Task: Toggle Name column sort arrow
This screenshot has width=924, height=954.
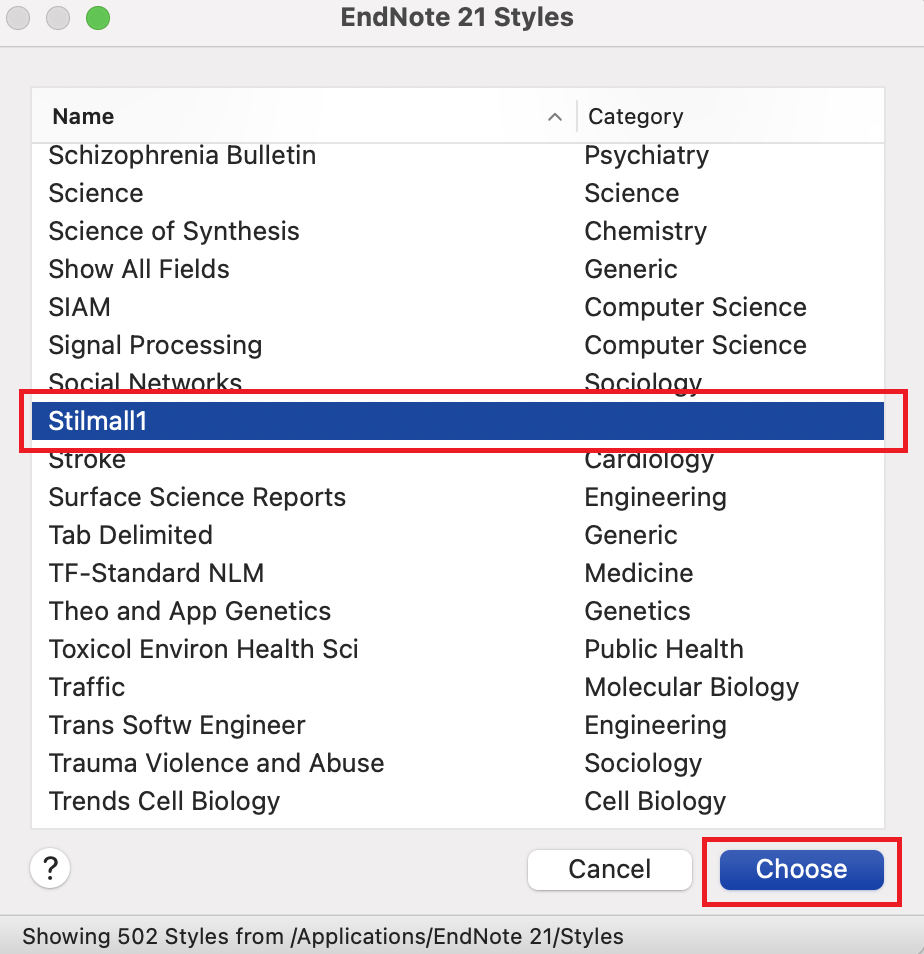Action: pos(555,117)
